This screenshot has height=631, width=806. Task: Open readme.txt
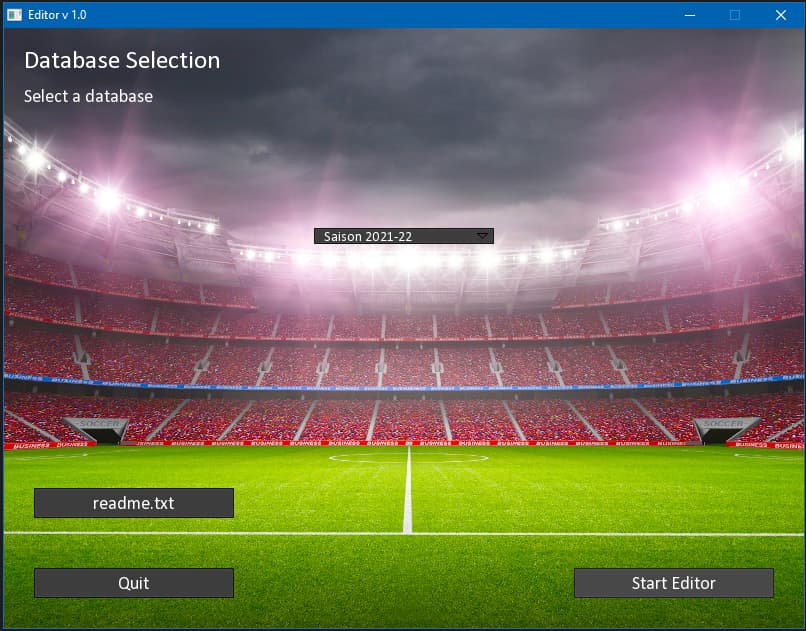click(x=134, y=503)
